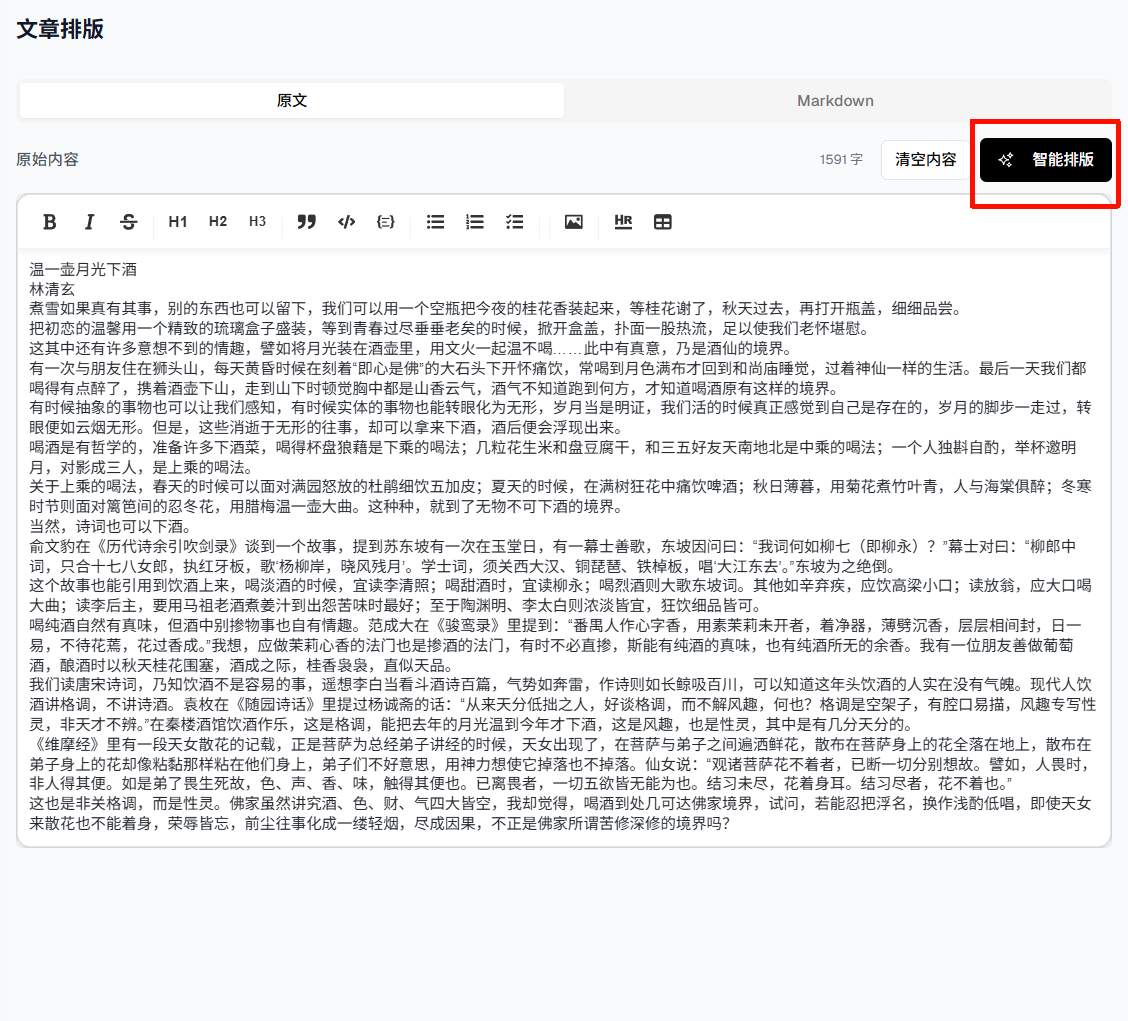Insert a table
This screenshot has height=1021, width=1128.
(663, 222)
